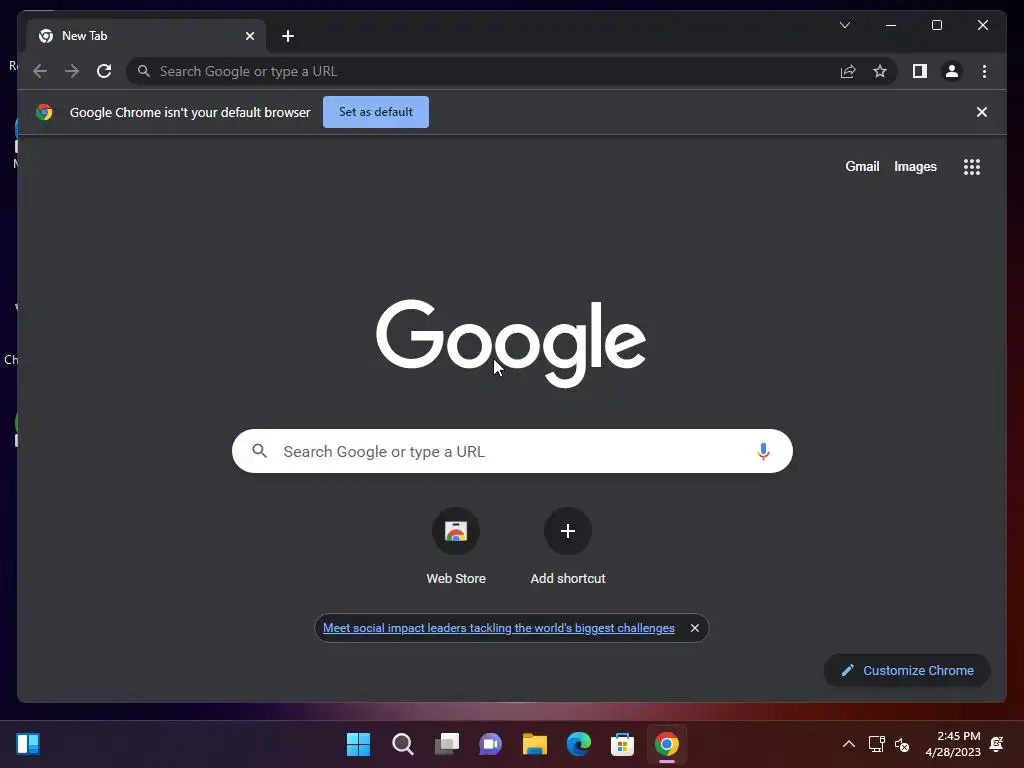Click the back navigation arrow
Image resolution: width=1024 pixels, height=768 pixels.
(x=40, y=71)
